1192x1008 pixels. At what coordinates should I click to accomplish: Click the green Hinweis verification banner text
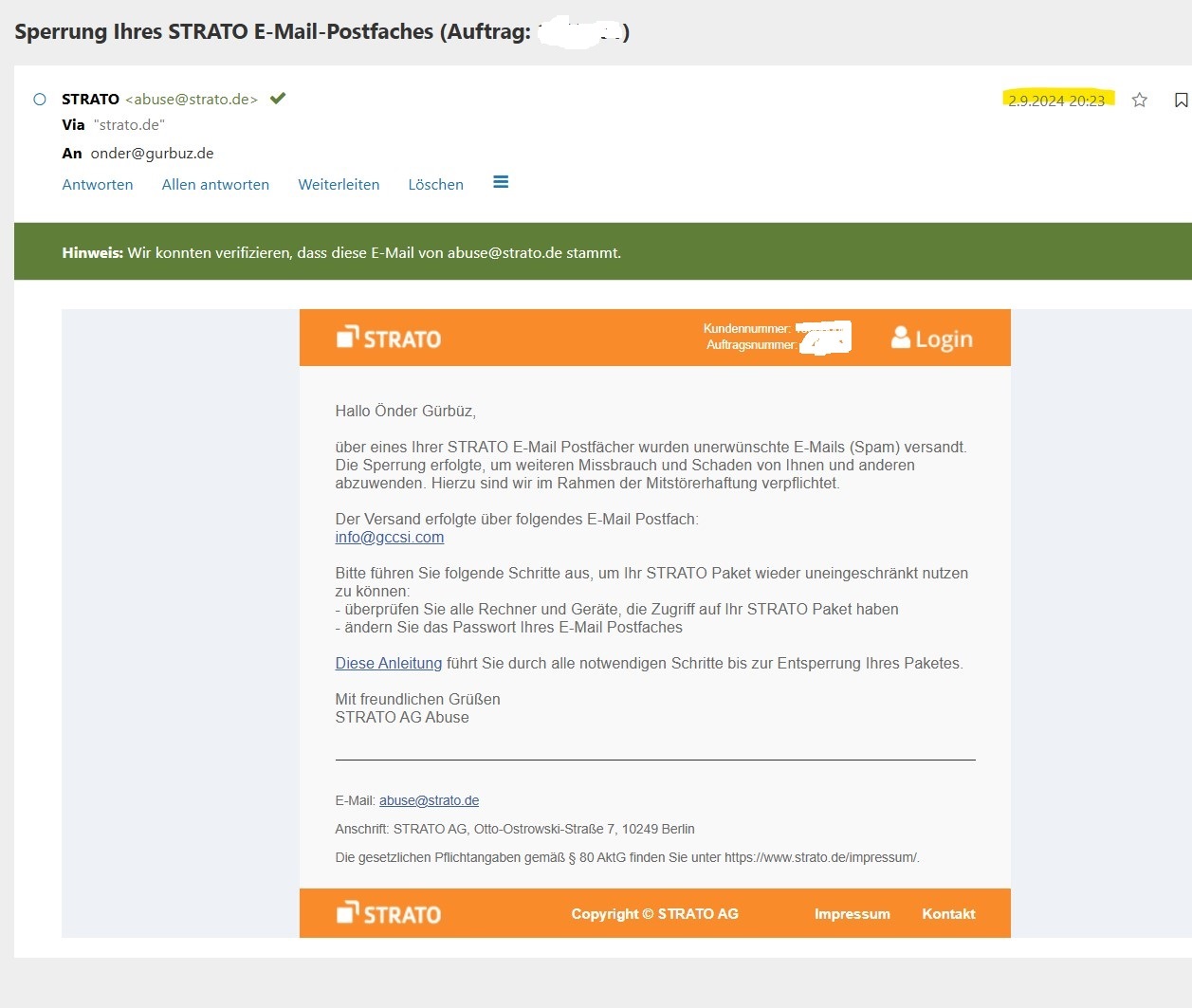(341, 253)
